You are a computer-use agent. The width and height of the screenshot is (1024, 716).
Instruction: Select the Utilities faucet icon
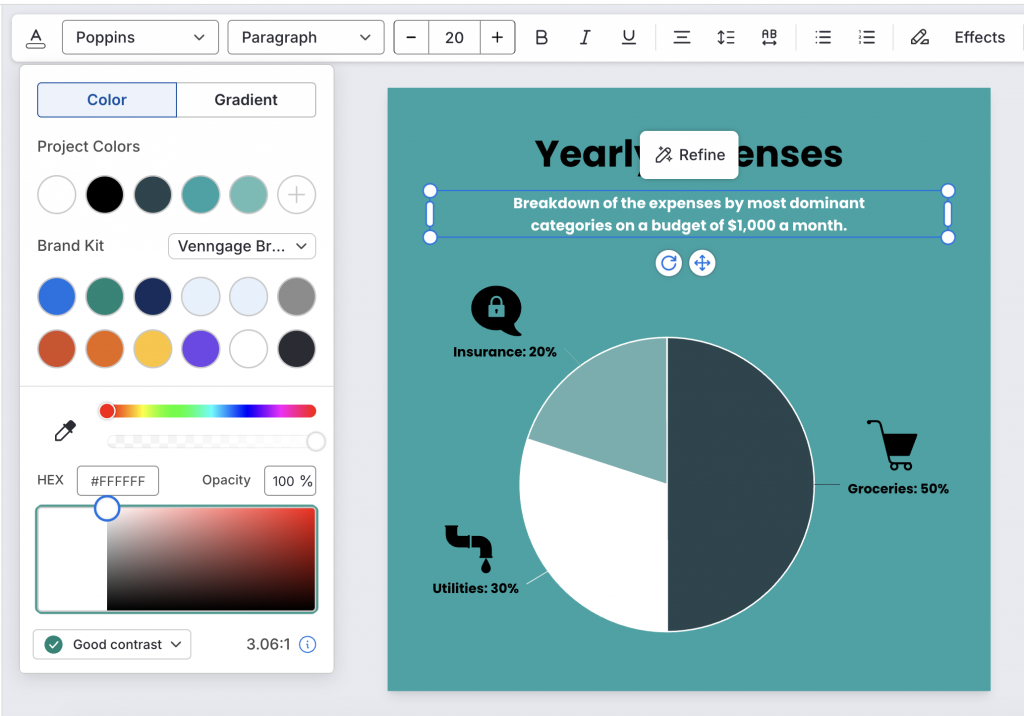(x=469, y=549)
